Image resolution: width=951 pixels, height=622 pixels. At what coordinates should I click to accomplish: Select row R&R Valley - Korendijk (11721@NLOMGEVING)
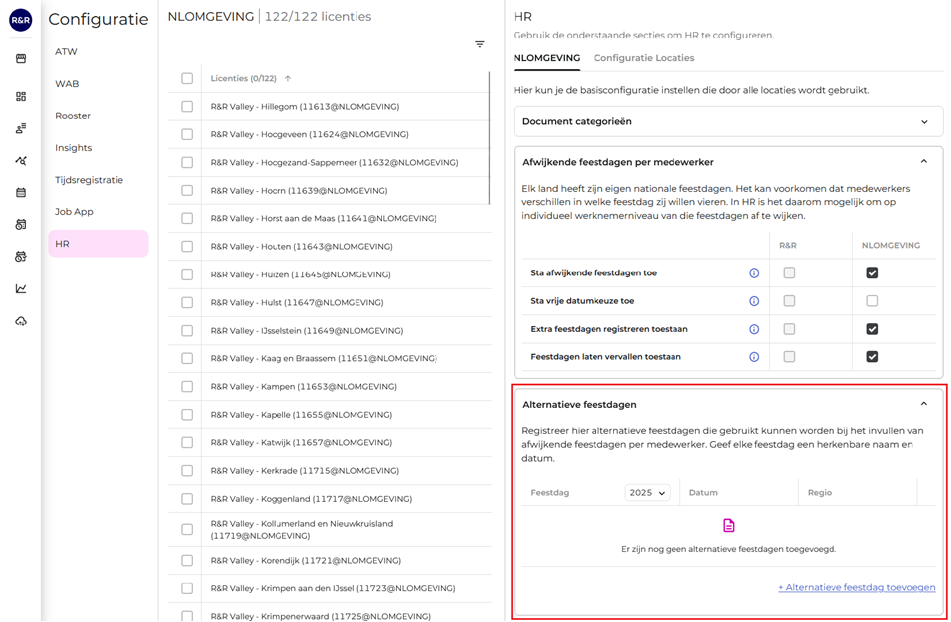point(329,561)
